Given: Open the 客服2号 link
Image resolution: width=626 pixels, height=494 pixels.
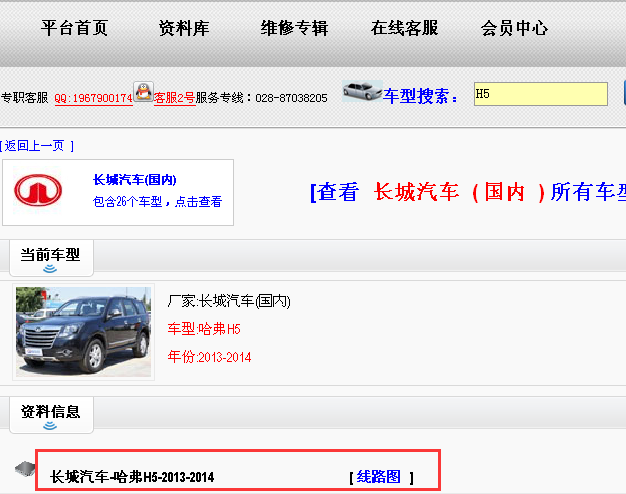Looking at the screenshot, I should (x=174, y=98).
